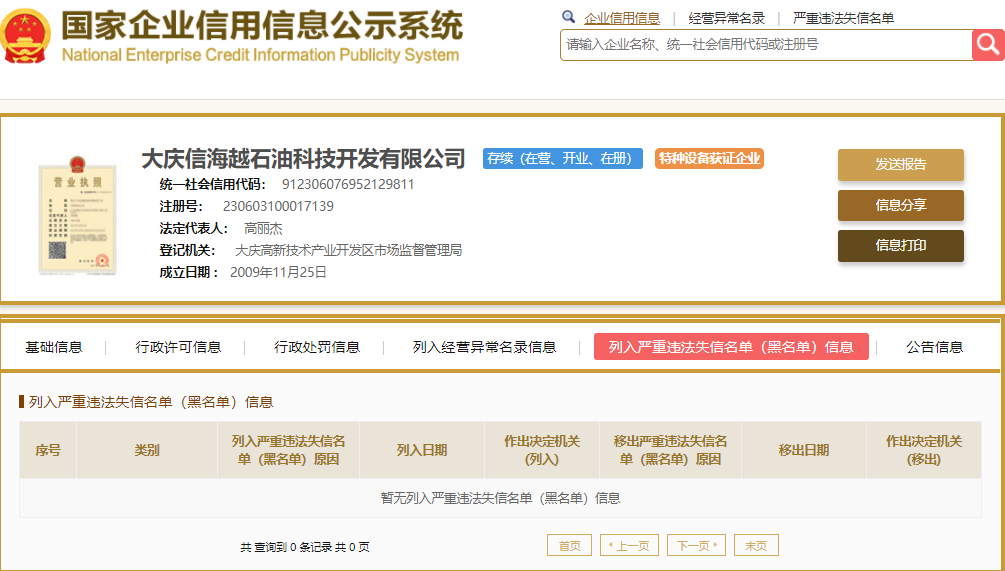This screenshot has height=571, width=1005.
Task: Click the section heading 列入严重违法失信名单（黑名单）信息
Action: pyautogui.click(x=151, y=402)
